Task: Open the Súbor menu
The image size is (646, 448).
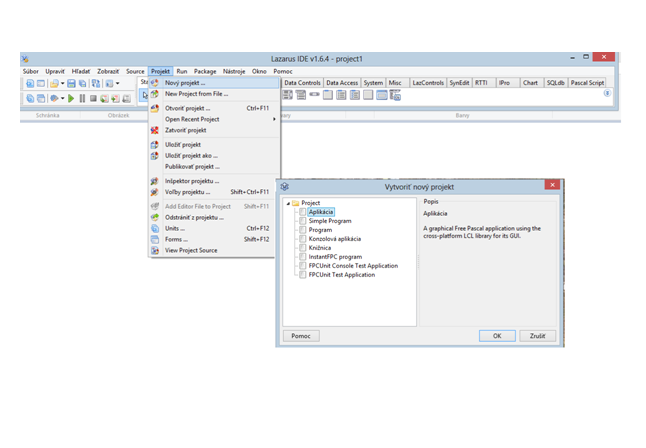Action: point(30,71)
